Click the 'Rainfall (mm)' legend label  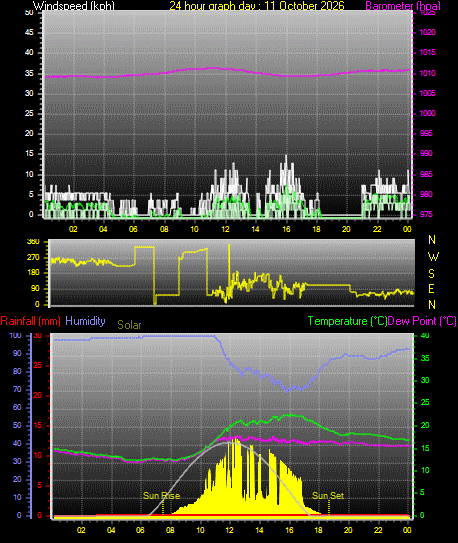(x=30, y=321)
